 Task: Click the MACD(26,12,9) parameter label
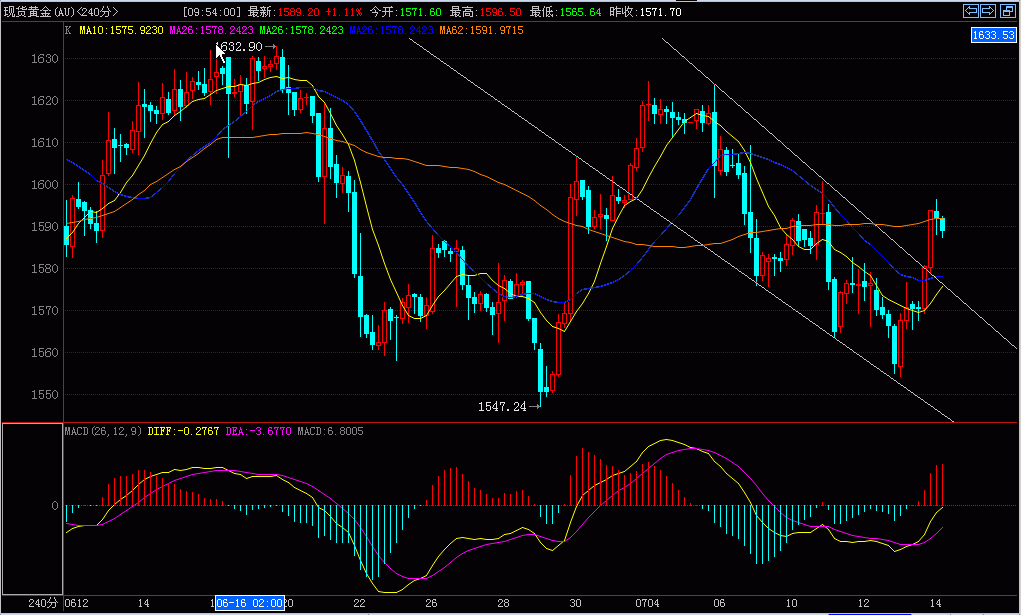point(103,431)
